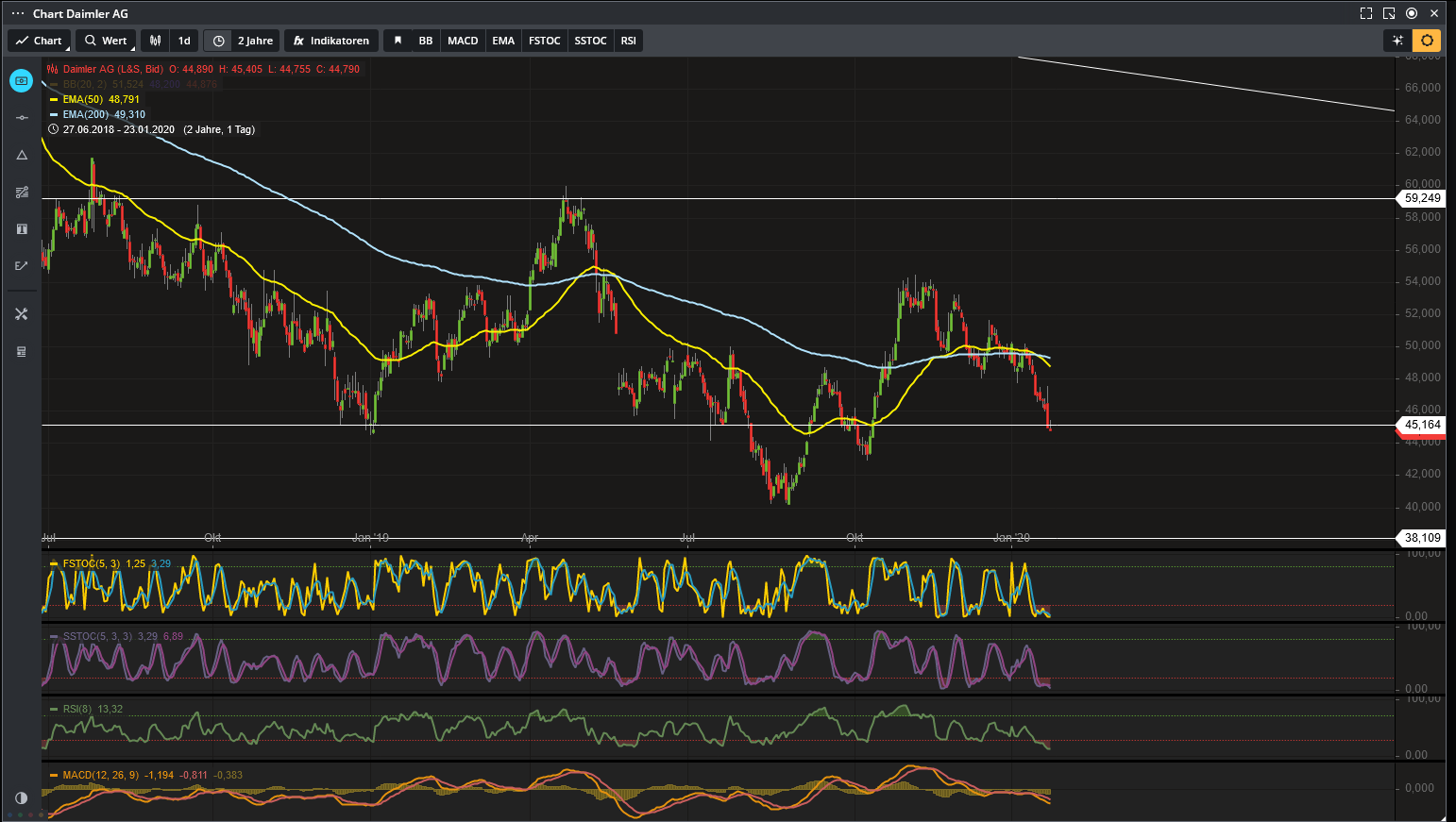Select the horizontal line drawing tool
This screenshot has width=1456, height=822.
coord(22,118)
